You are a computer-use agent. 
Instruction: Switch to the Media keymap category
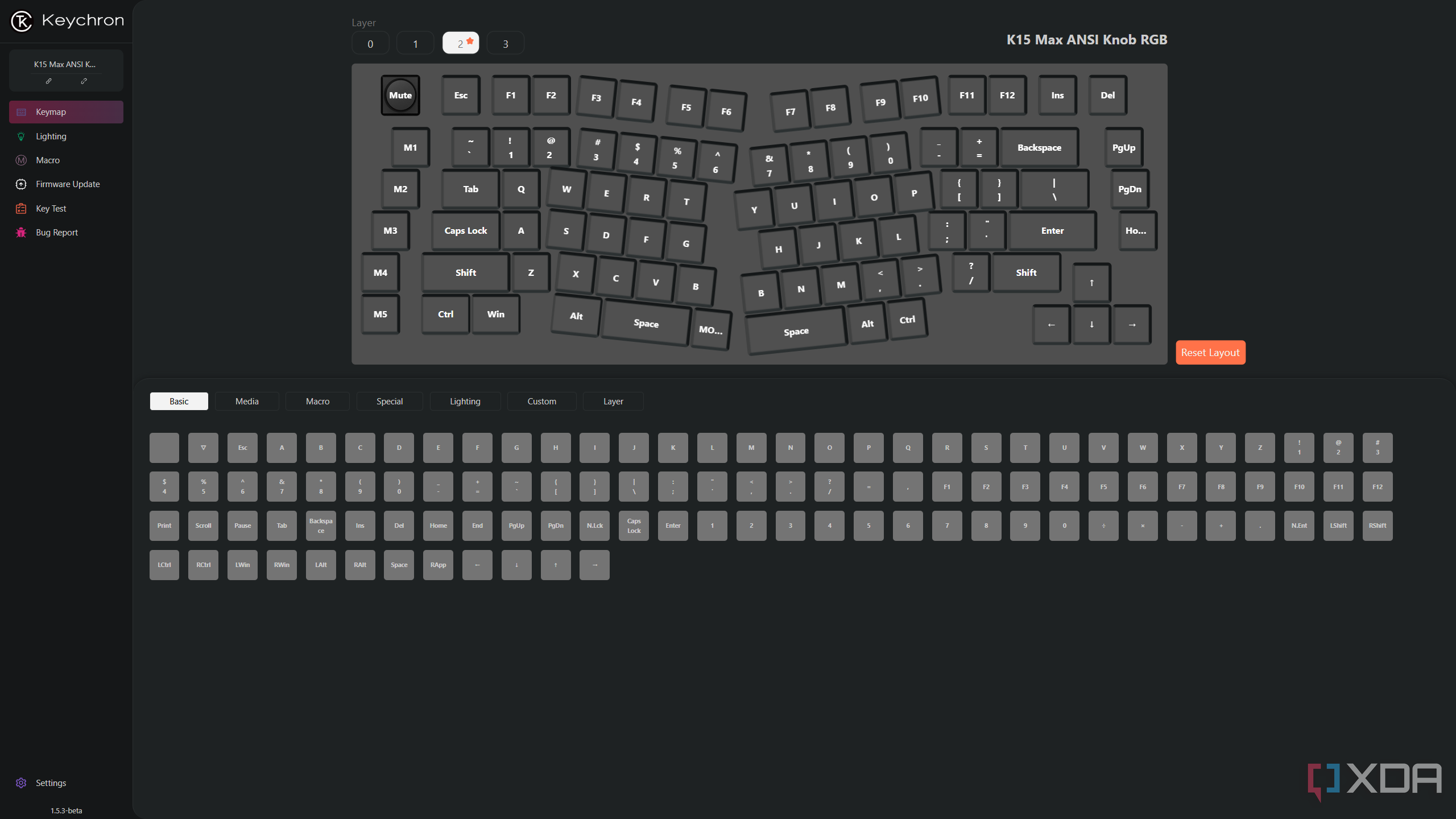(247, 400)
